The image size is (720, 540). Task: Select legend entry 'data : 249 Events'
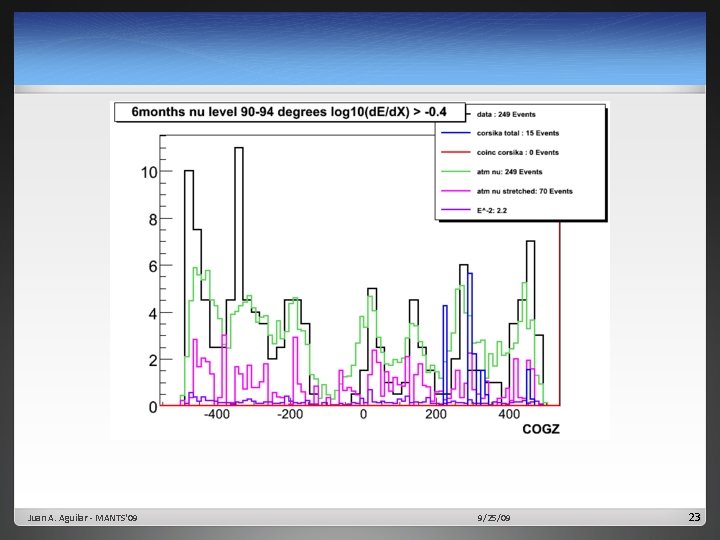[x=506, y=114]
